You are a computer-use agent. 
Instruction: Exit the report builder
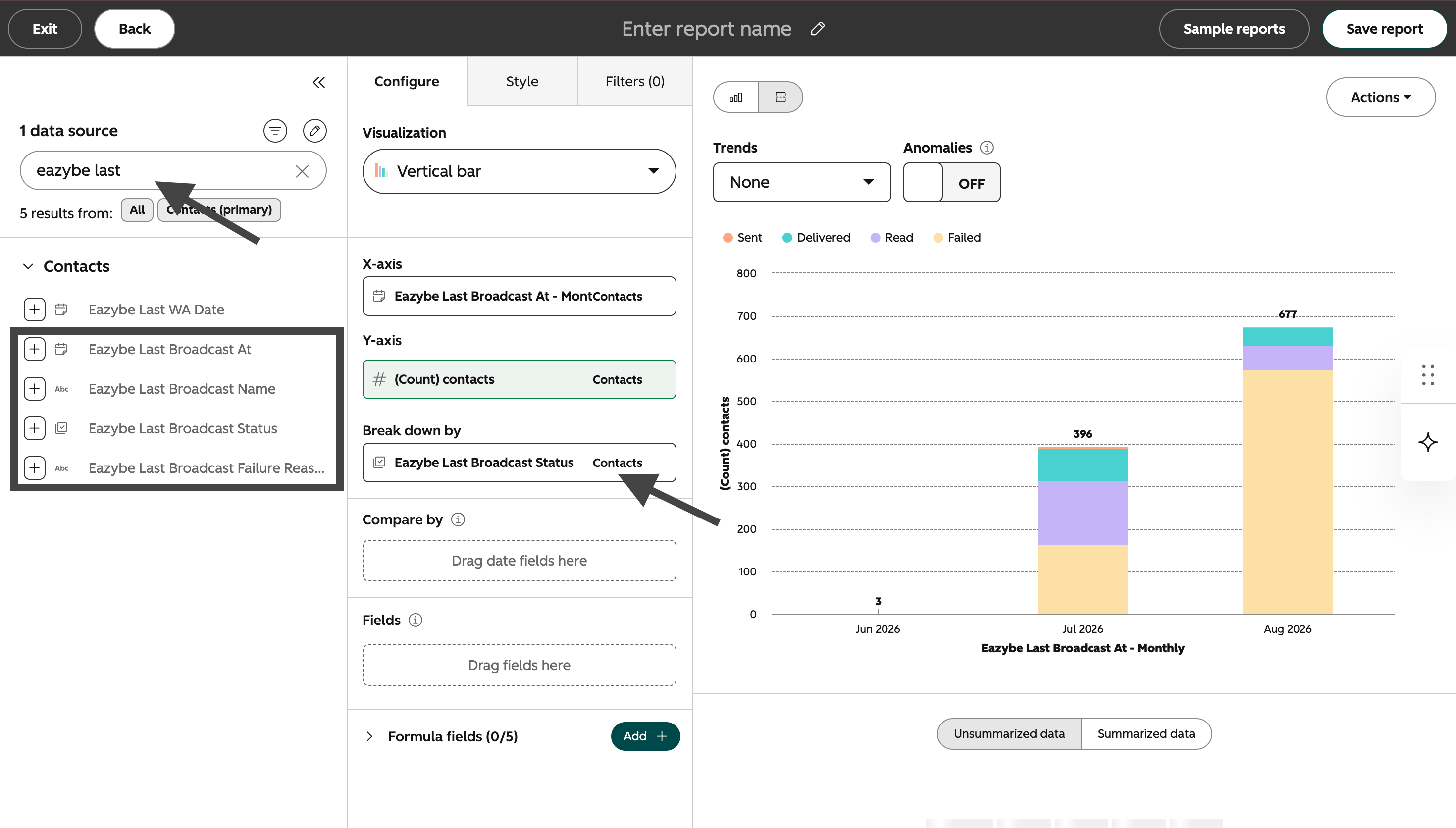[45, 28]
